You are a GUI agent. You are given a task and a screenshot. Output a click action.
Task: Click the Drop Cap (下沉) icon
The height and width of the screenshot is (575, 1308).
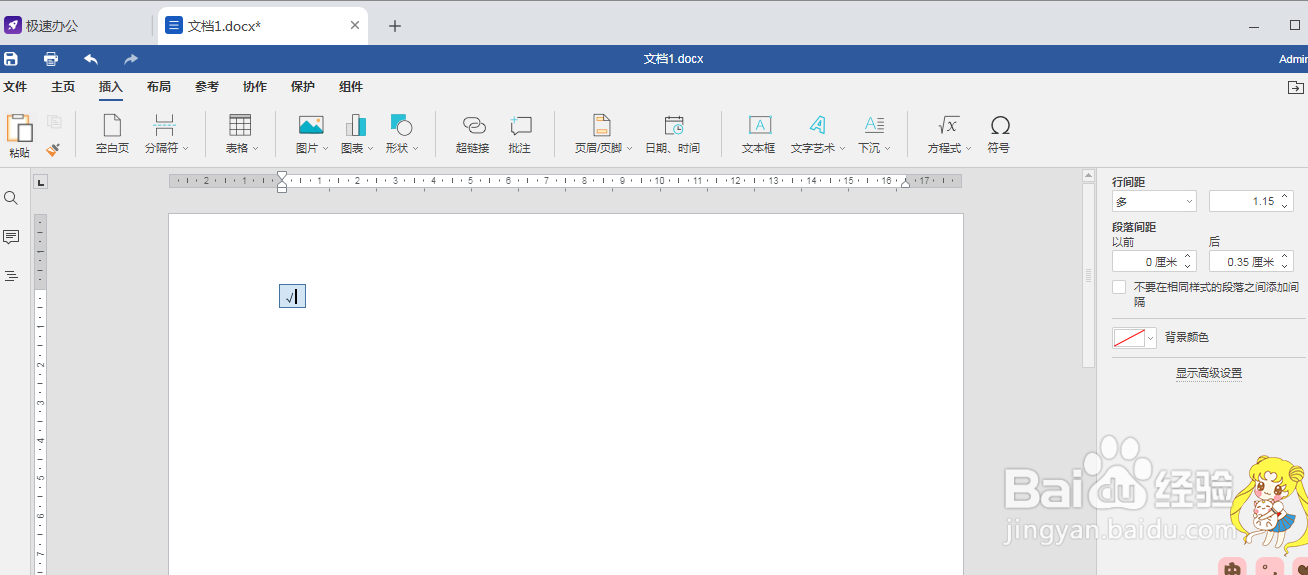[x=874, y=125]
